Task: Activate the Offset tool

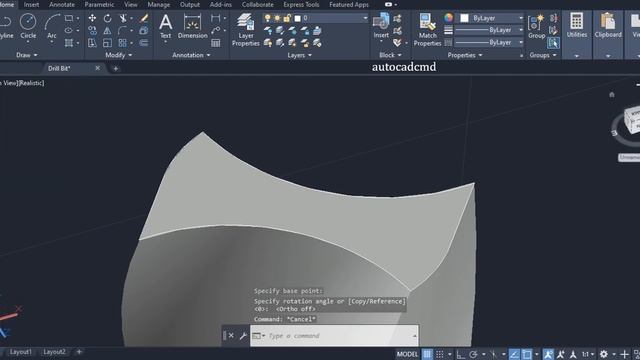Action: point(144,43)
